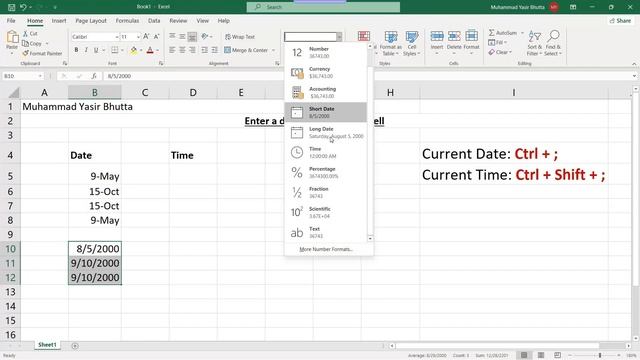Click the Search box in title bar
The image size is (640, 360).
(x=323, y=7)
